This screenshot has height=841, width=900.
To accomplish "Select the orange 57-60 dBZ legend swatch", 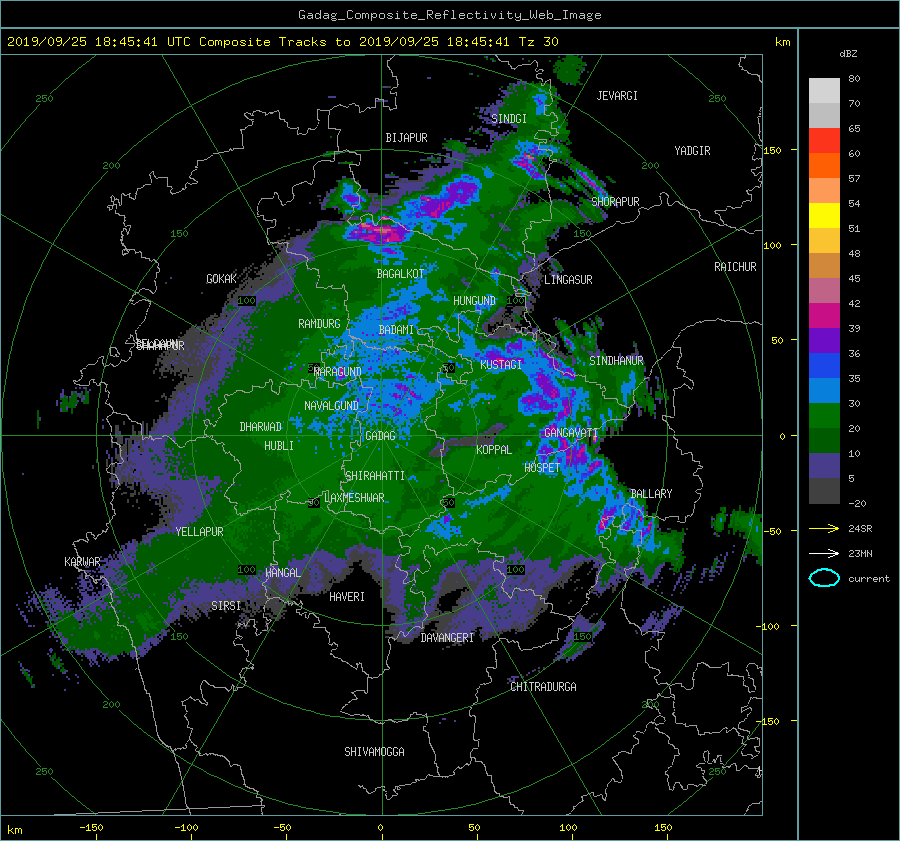I will [x=824, y=166].
